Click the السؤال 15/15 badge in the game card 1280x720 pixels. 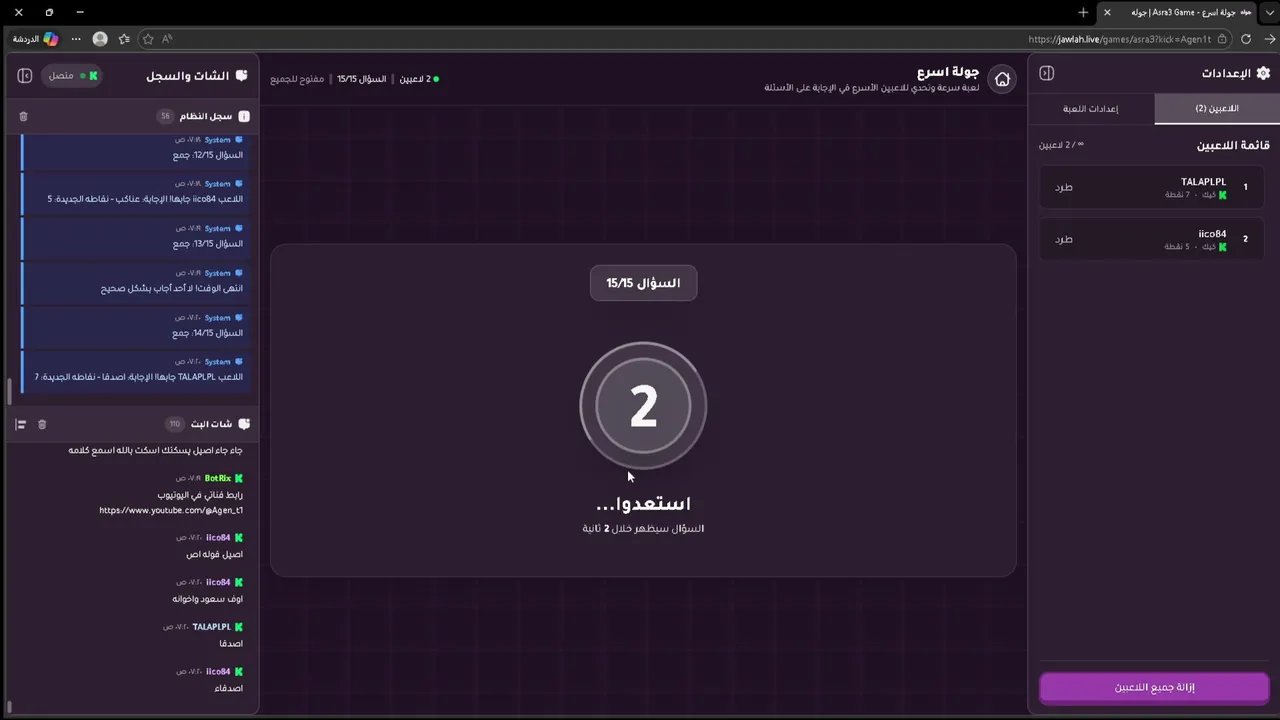[x=643, y=283]
